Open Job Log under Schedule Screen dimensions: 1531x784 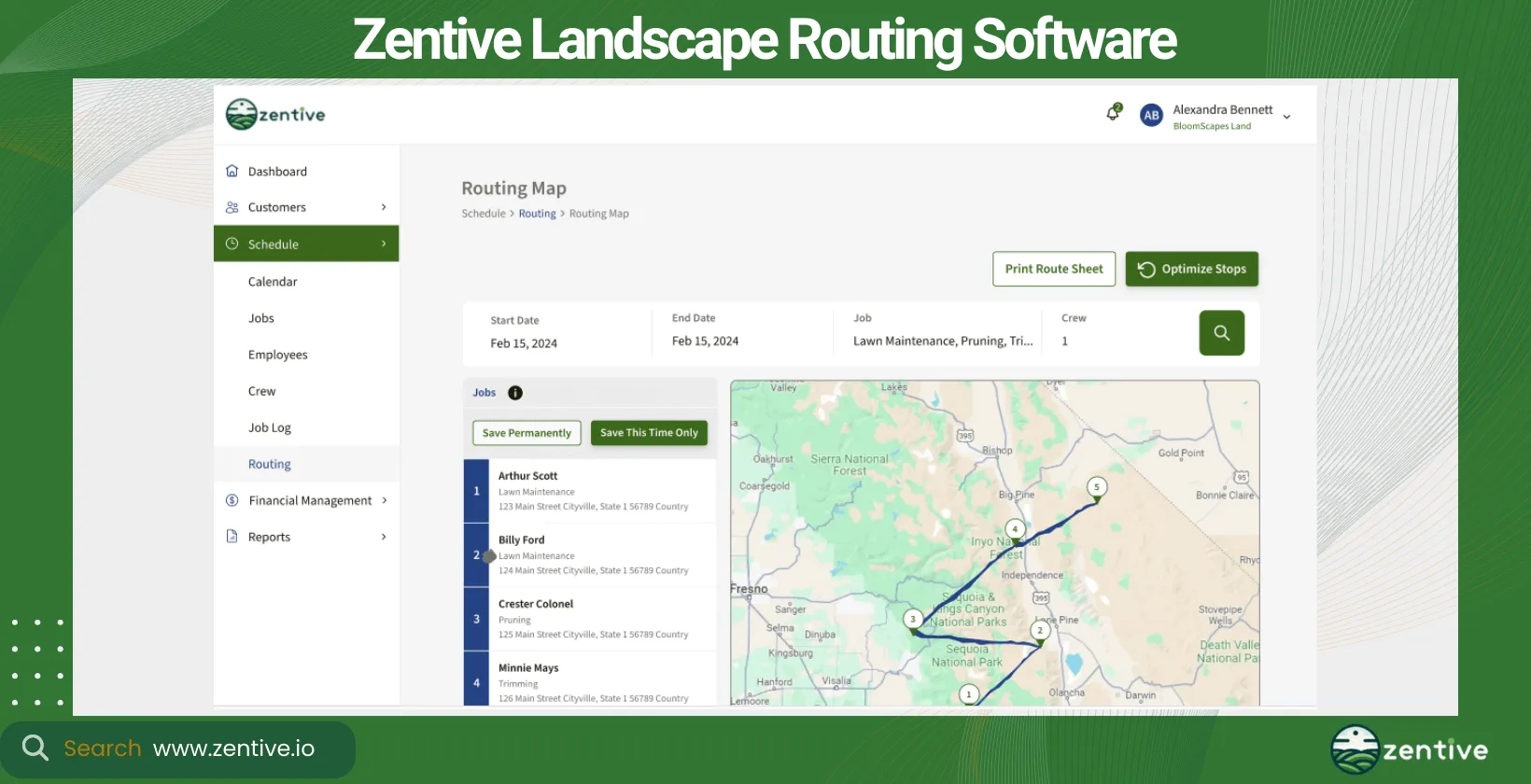(270, 427)
